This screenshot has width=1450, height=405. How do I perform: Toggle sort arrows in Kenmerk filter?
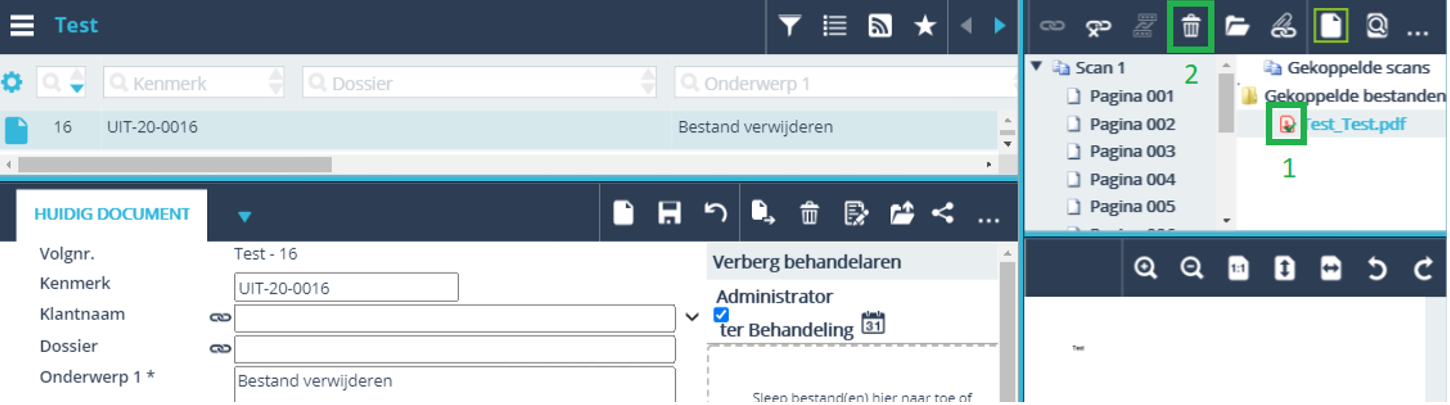277,82
